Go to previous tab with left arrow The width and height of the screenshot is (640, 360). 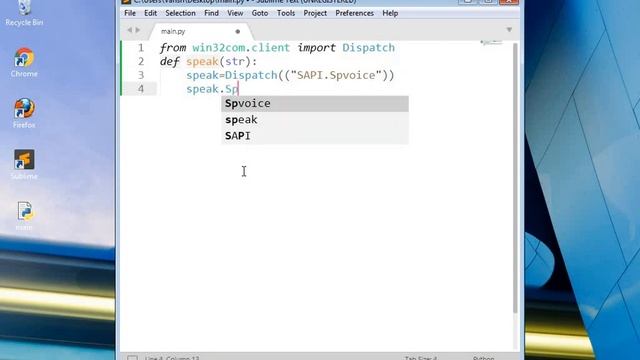click(x=130, y=30)
